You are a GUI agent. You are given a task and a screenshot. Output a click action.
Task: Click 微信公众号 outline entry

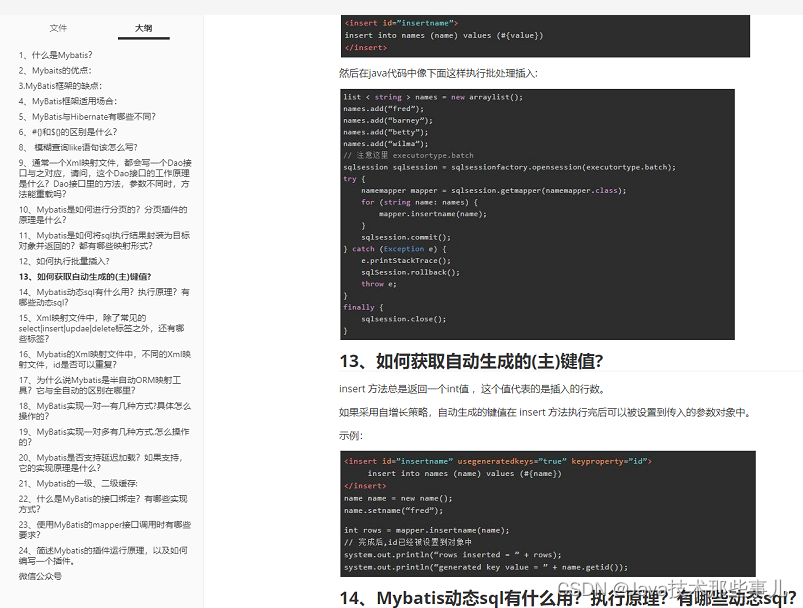[40, 576]
